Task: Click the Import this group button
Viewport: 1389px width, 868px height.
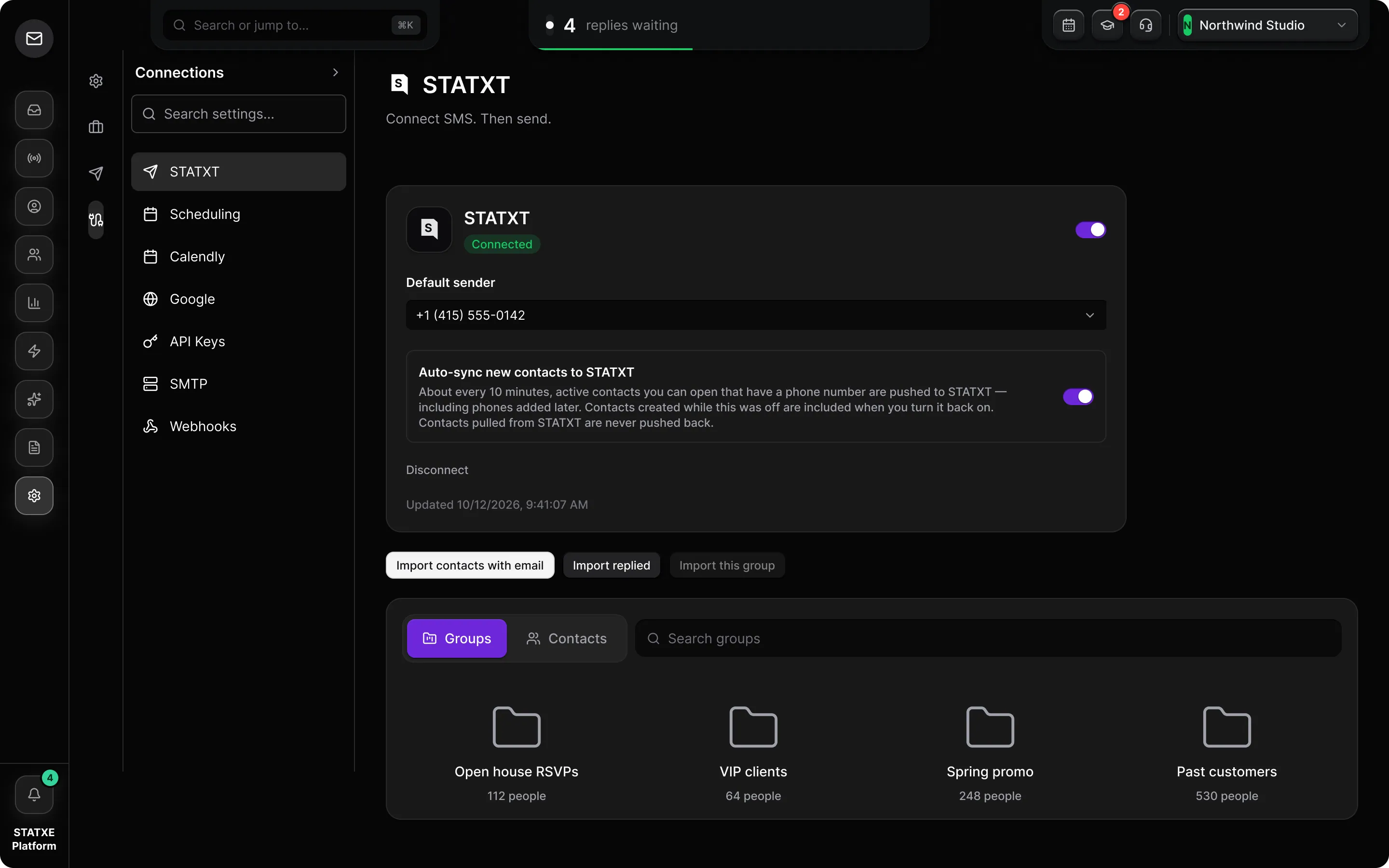Action: pos(727,566)
